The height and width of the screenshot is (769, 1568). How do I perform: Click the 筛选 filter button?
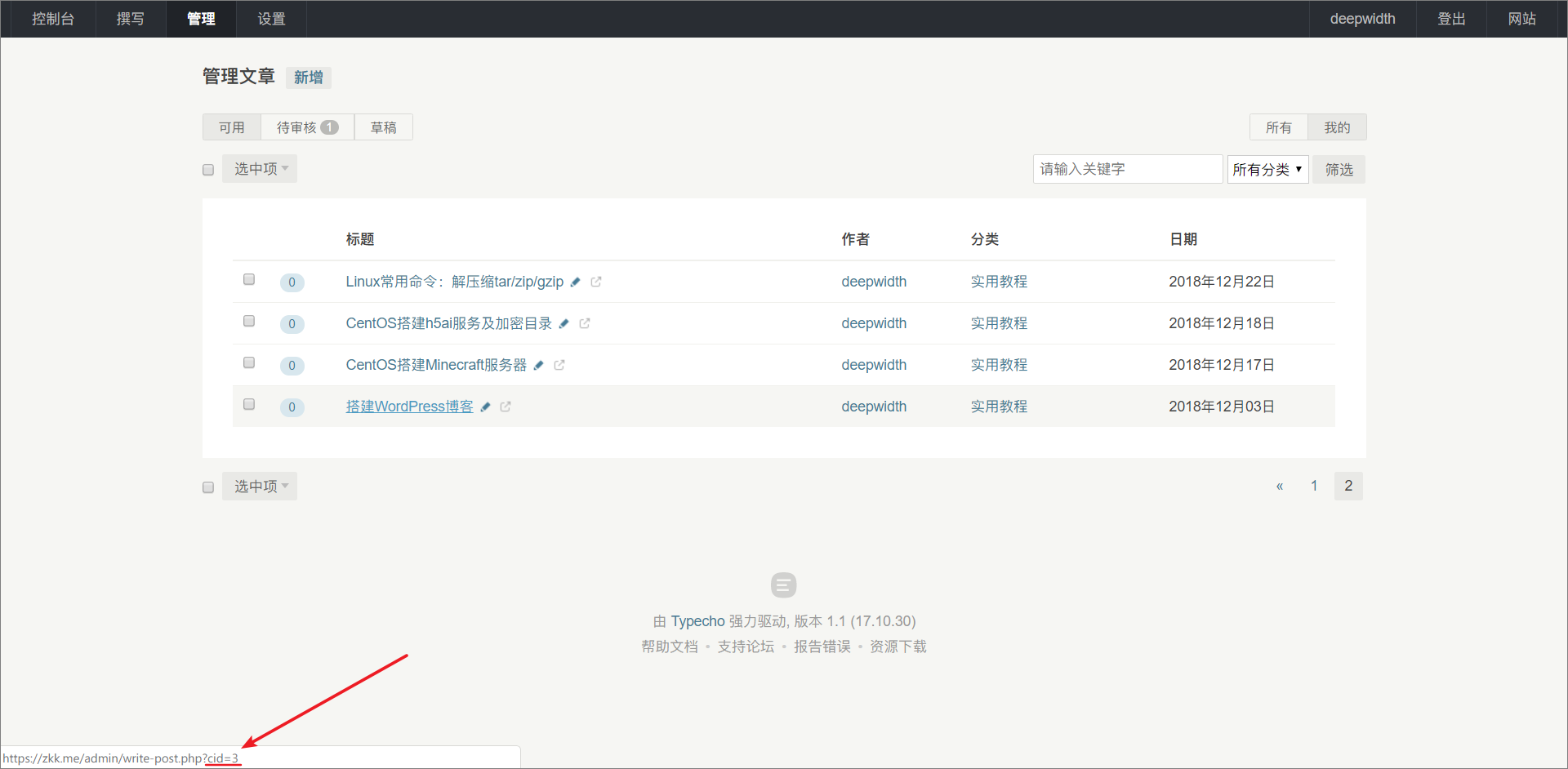[x=1339, y=170]
